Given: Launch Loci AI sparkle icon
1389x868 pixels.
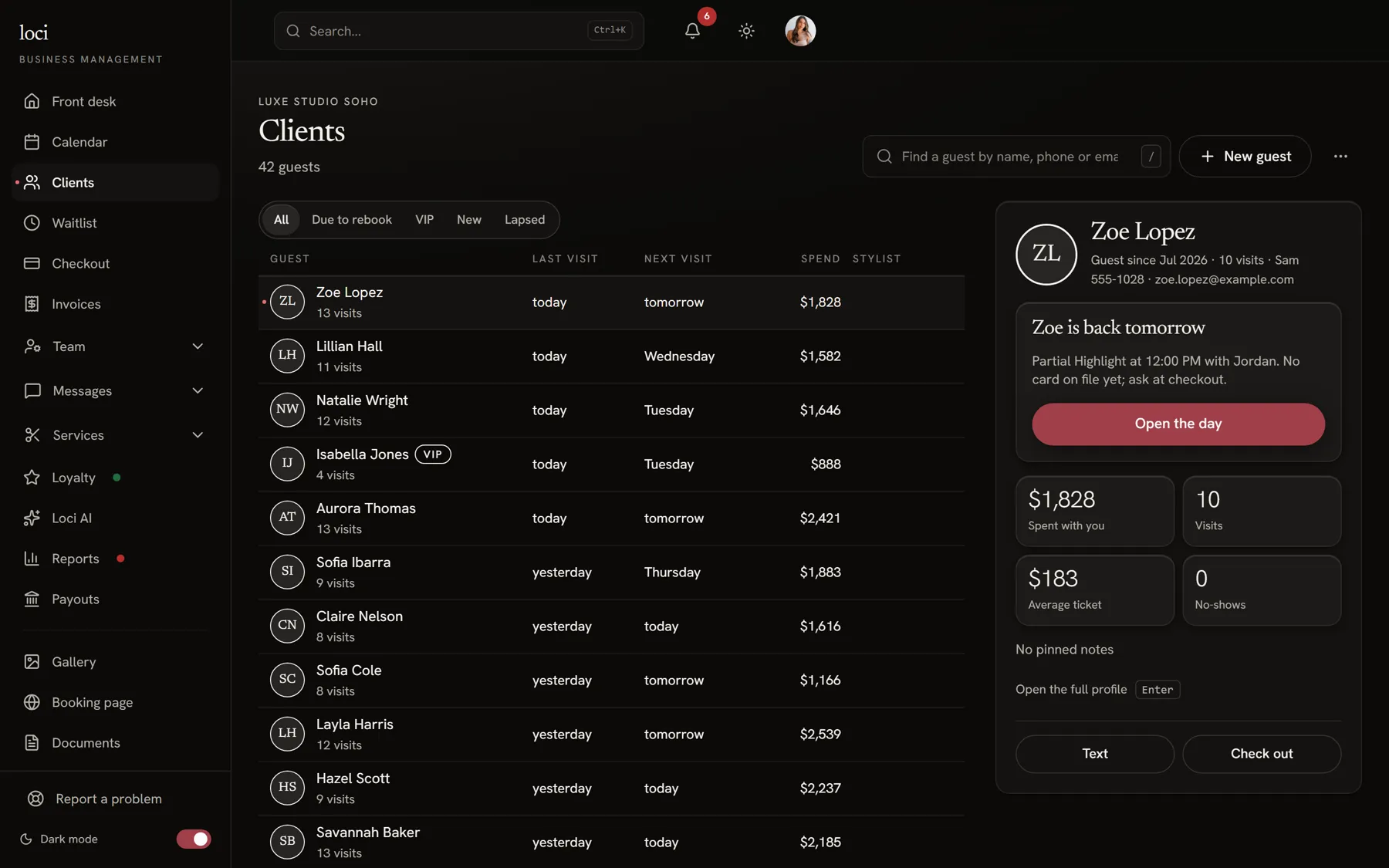Looking at the screenshot, I should tap(32, 518).
